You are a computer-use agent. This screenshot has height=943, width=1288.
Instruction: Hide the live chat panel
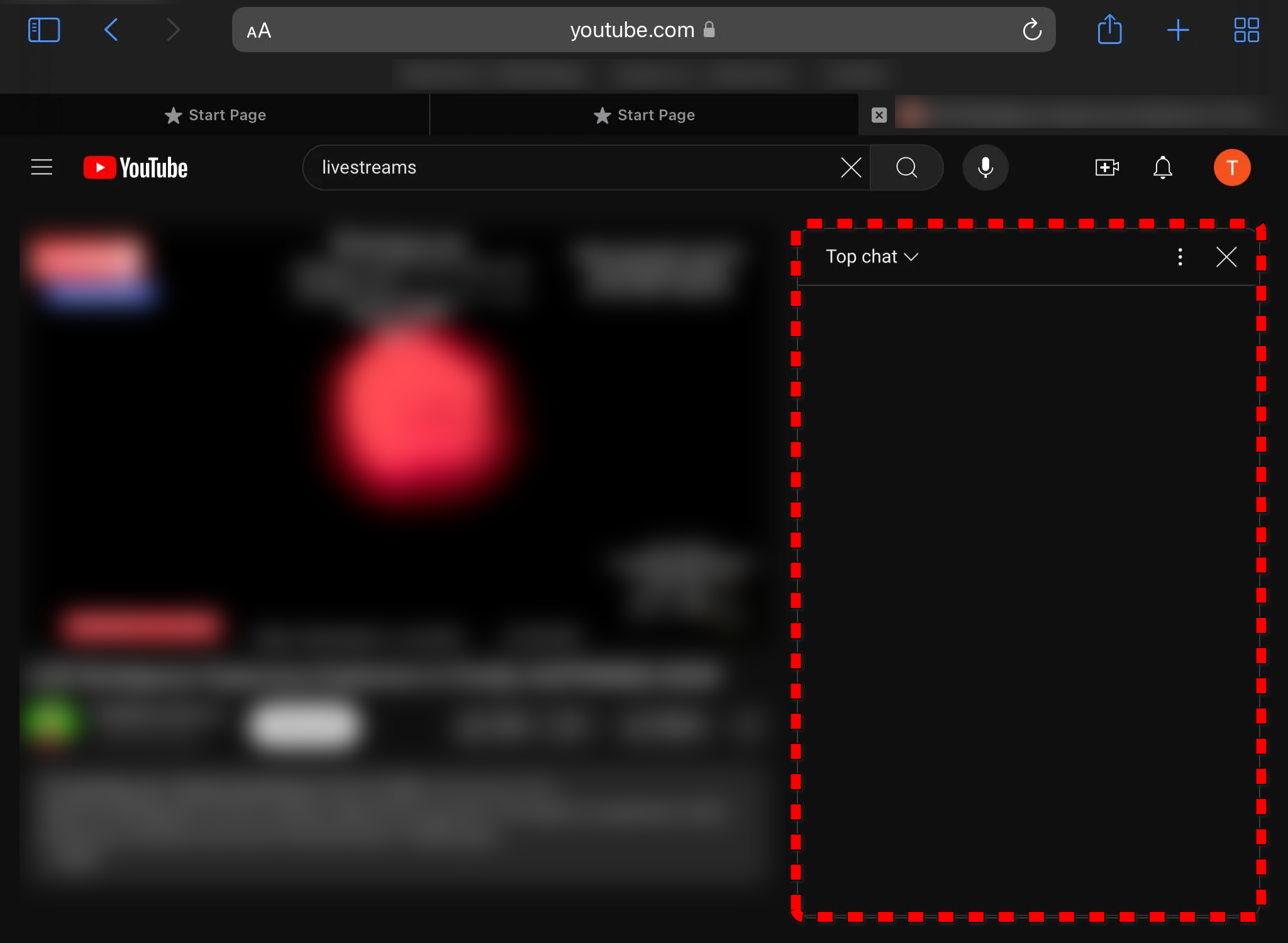(1225, 257)
